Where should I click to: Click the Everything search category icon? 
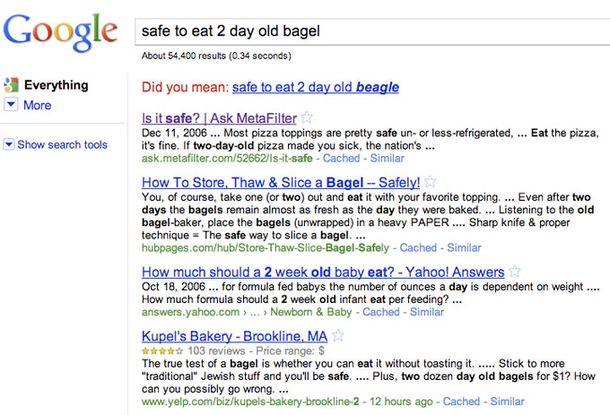(x=11, y=85)
